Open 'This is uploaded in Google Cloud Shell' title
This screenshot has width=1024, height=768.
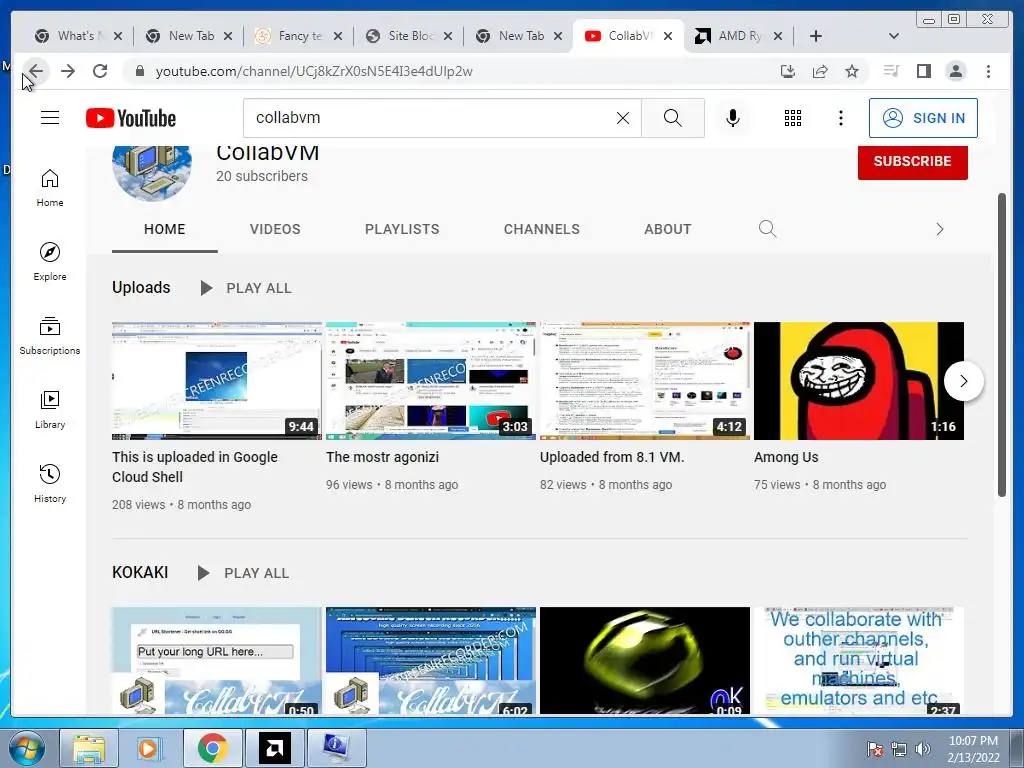[195, 467]
